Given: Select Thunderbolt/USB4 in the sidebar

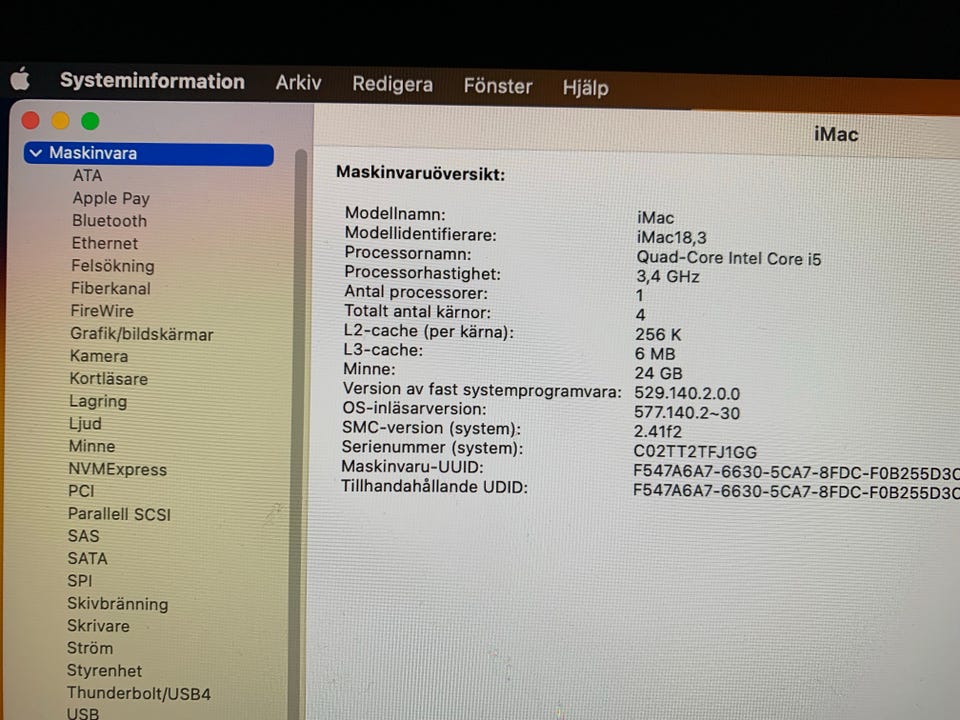Looking at the screenshot, I should coord(138,693).
